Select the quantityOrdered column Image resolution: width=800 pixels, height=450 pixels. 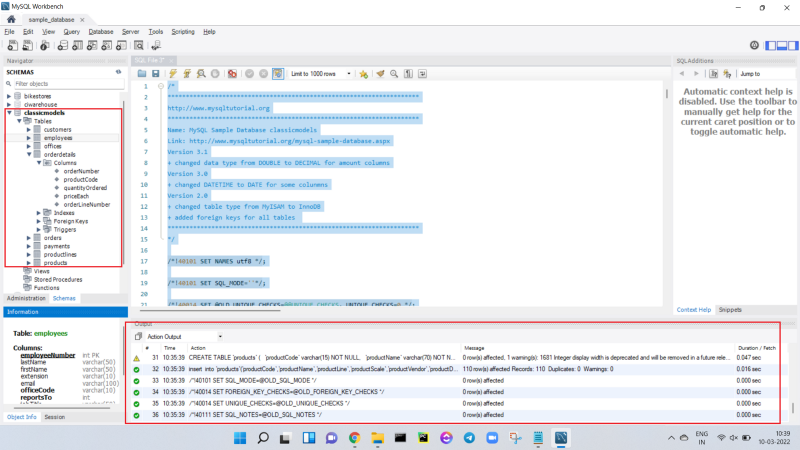(x=85, y=188)
